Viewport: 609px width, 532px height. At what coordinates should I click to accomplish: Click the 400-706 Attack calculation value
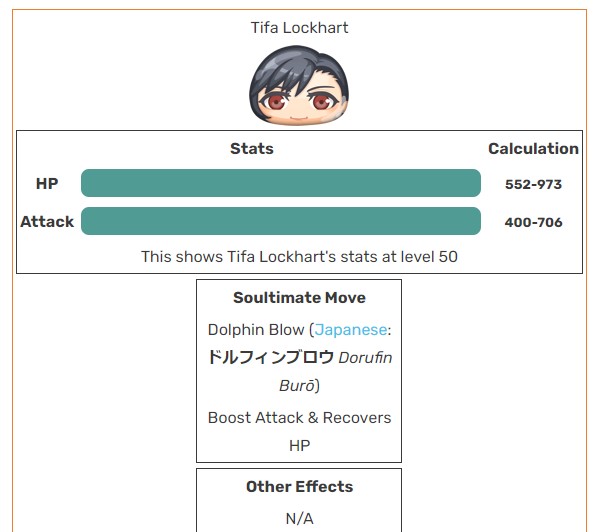pos(533,222)
